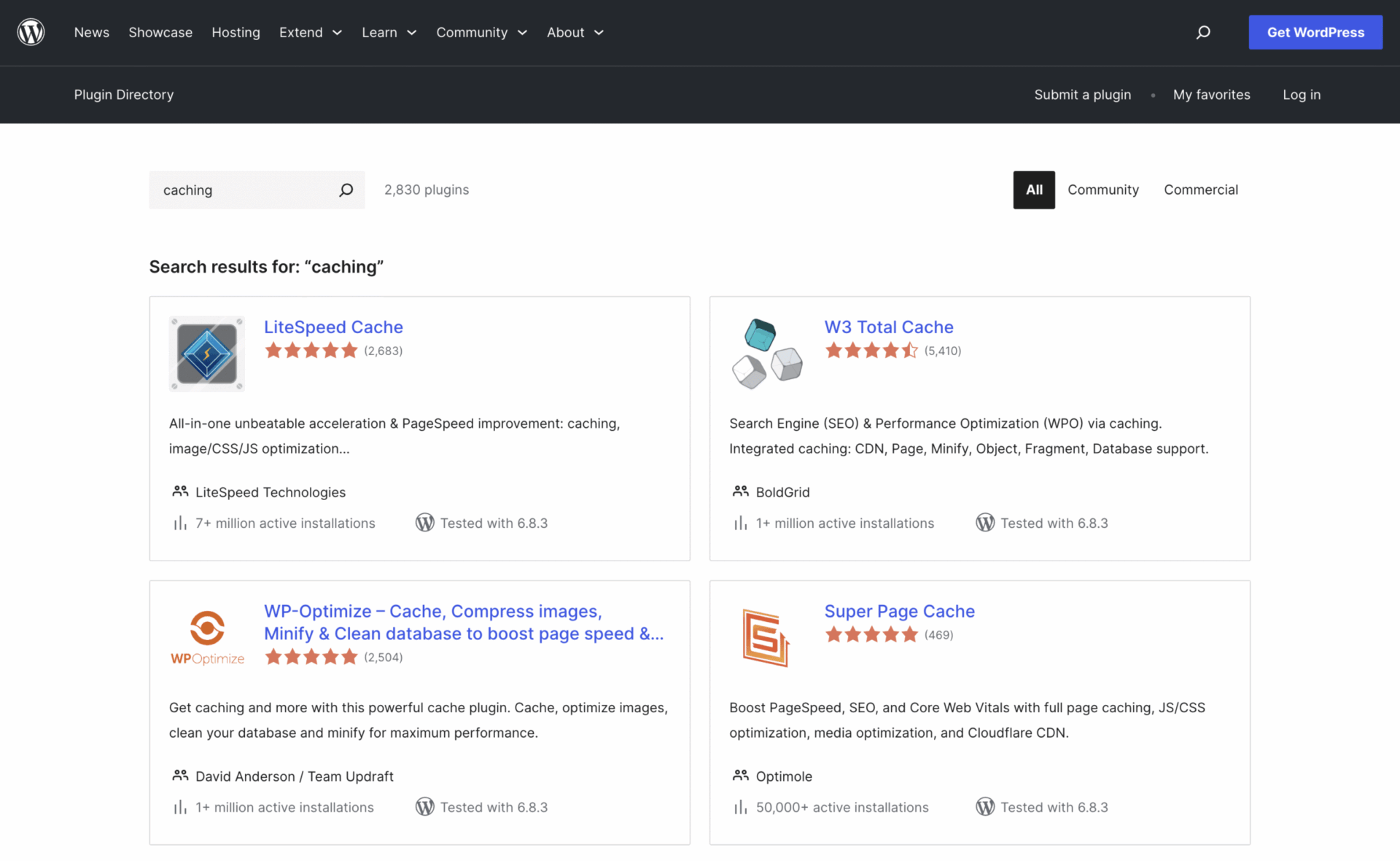Click the active installations chart icon under LiteSpeed Cache
Viewport: 1400px width, 861px height.
pyautogui.click(x=179, y=523)
